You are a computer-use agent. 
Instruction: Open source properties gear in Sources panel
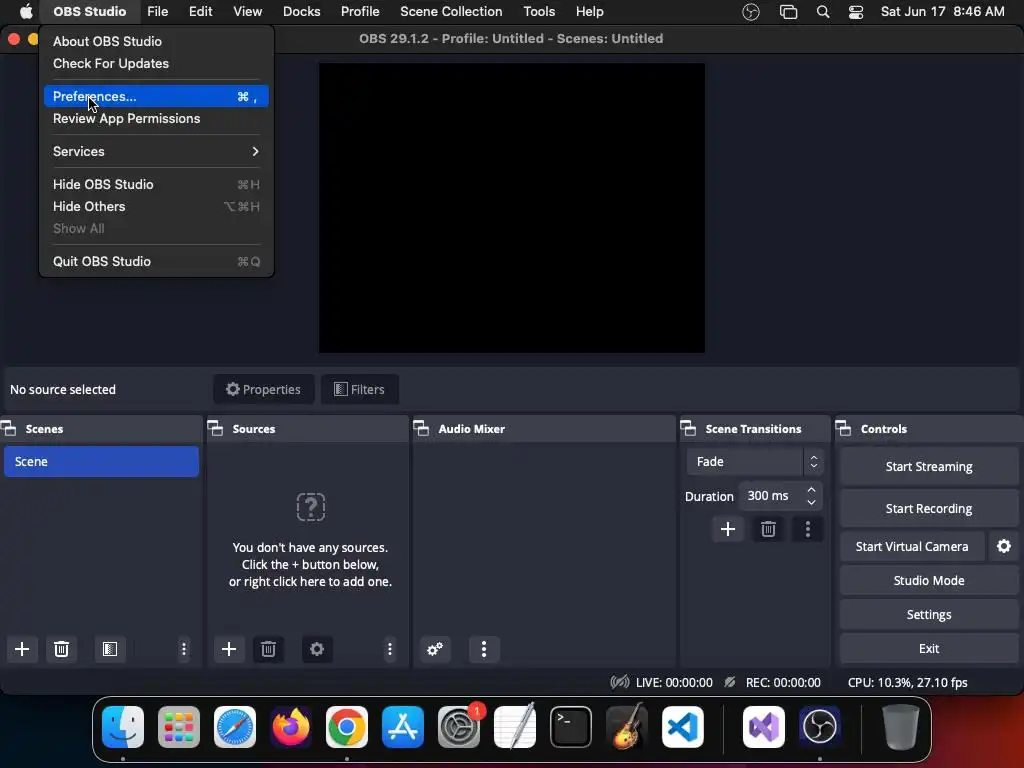[x=317, y=649]
